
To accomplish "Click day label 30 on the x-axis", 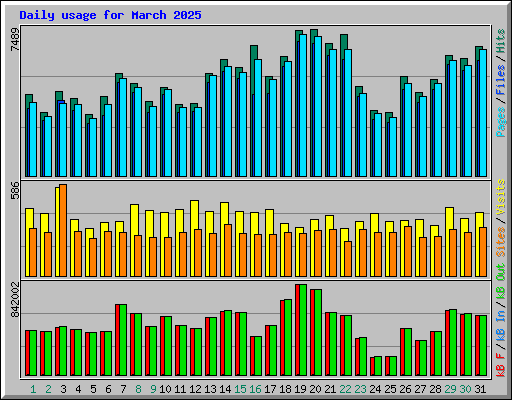I will click(465, 389).
